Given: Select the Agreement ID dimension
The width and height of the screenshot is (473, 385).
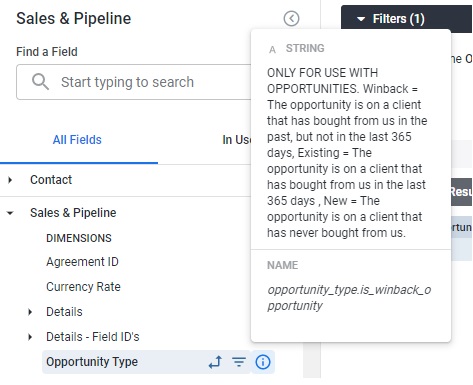Looking at the screenshot, I should click(x=82, y=262).
